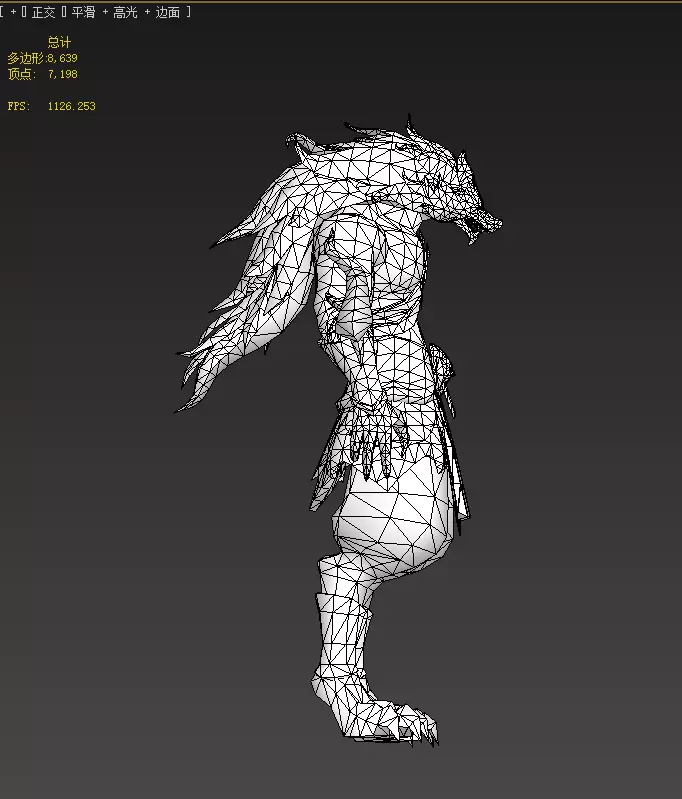Select the FPS value 1126.253
Screen dimensions: 682x799
point(71,106)
